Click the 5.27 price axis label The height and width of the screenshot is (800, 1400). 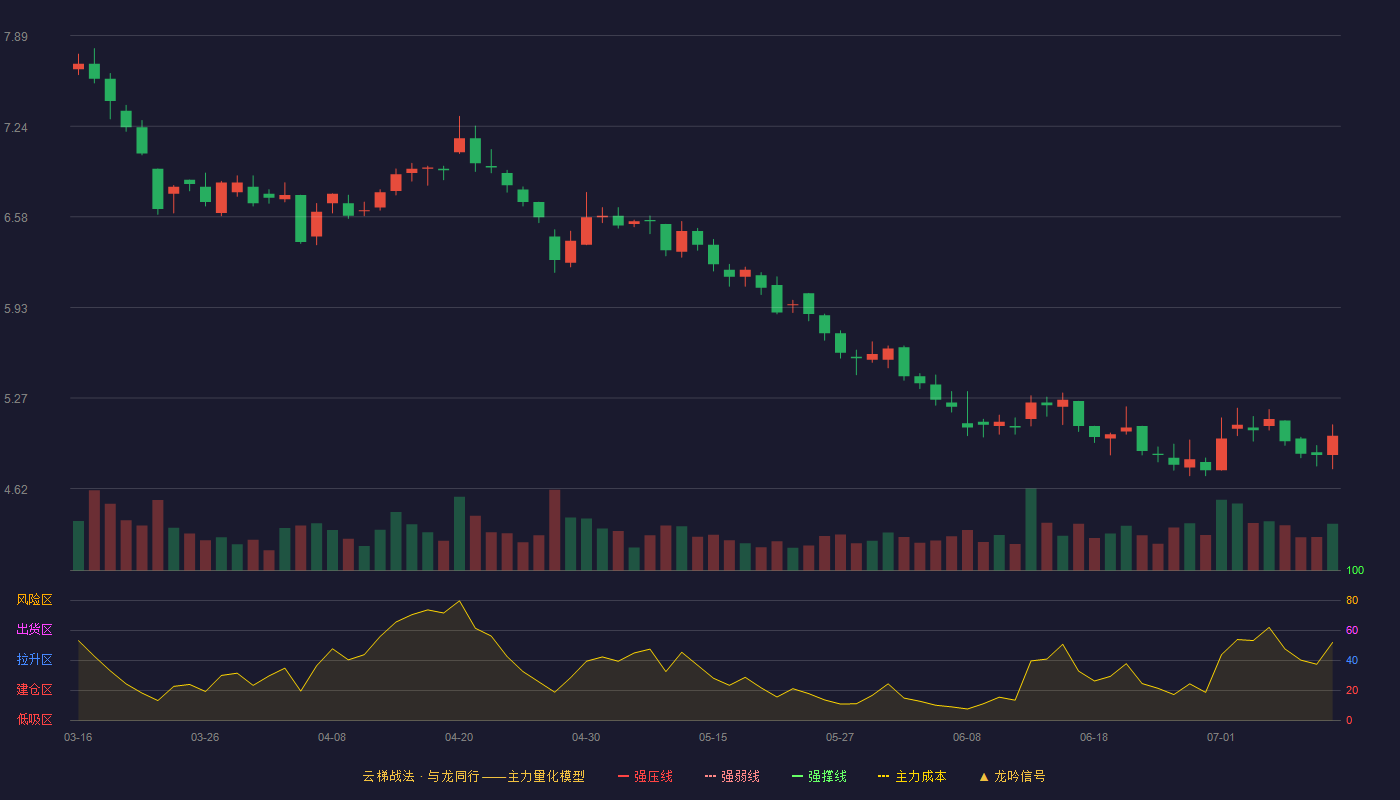(16, 399)
